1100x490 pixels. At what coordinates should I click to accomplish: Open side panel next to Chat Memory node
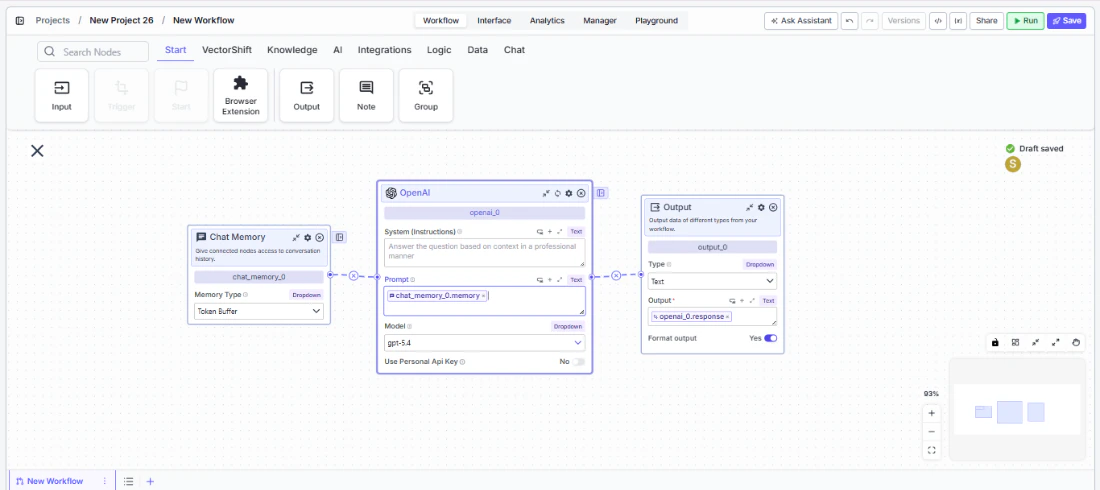340,237
